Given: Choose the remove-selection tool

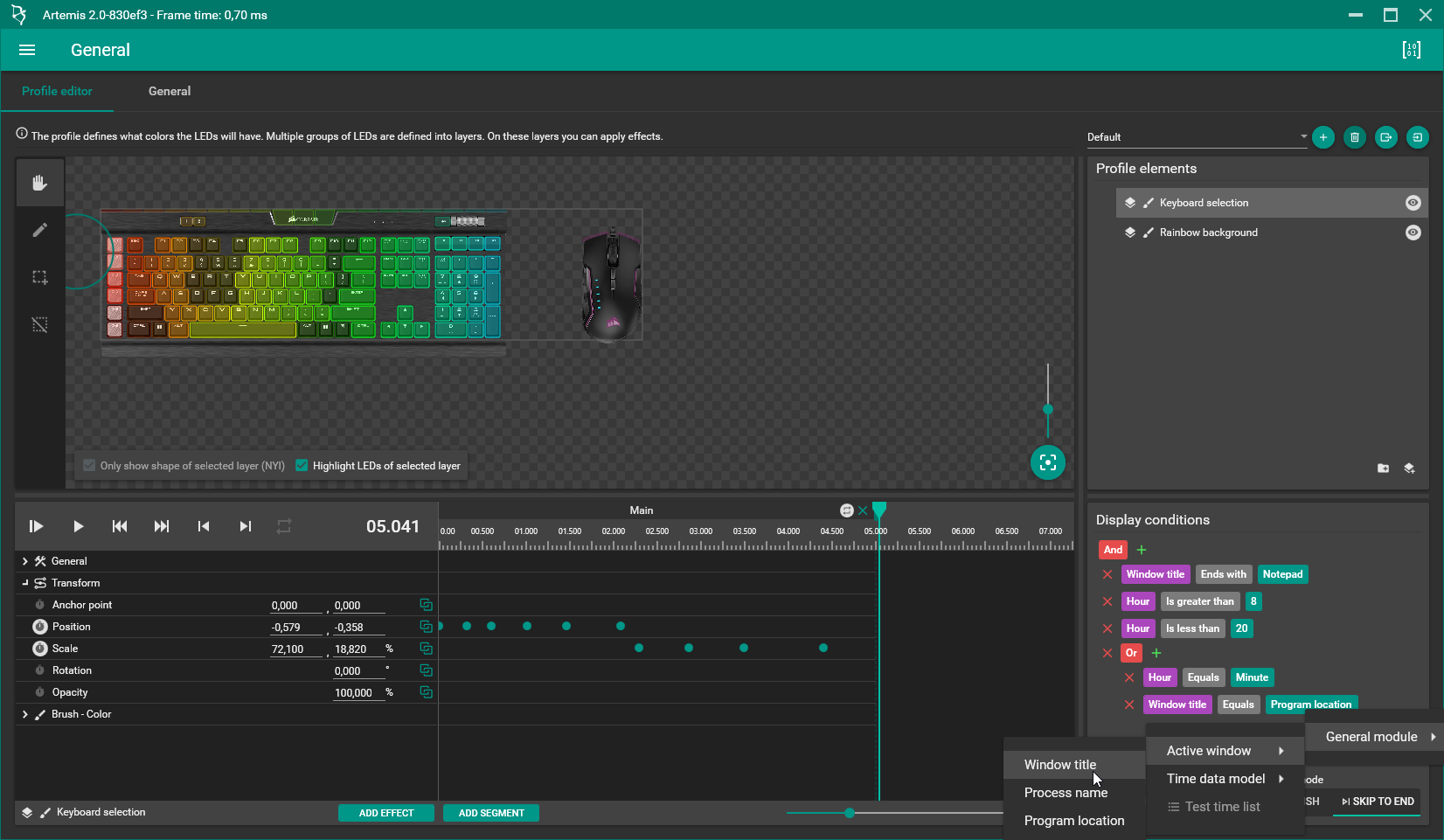Looking at the screenshot, I should 39,324.
